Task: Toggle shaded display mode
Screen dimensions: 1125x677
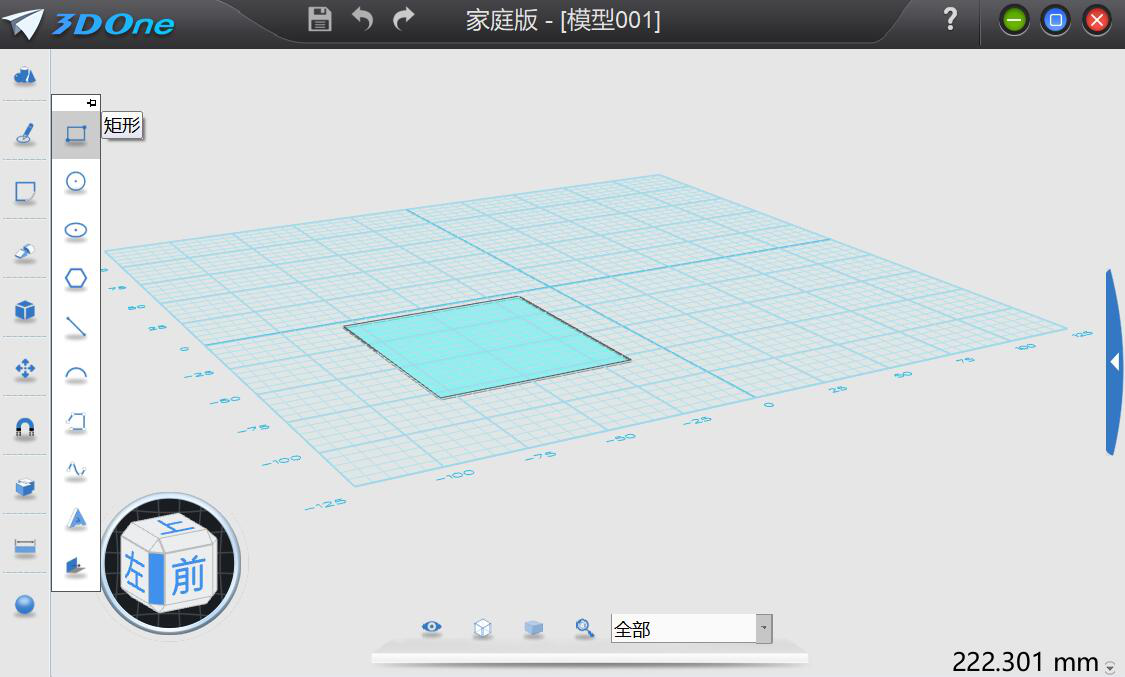Action: click(x=533, y=626)
